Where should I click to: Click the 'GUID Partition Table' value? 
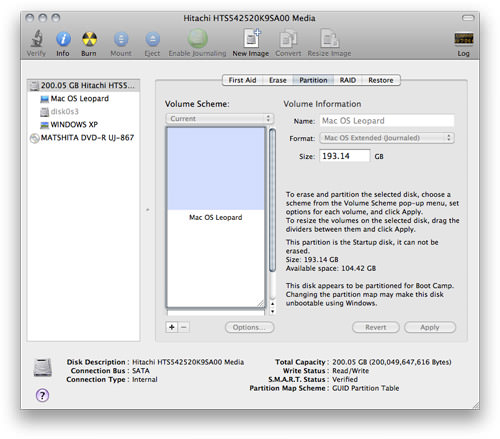click(x=366, y=388)
